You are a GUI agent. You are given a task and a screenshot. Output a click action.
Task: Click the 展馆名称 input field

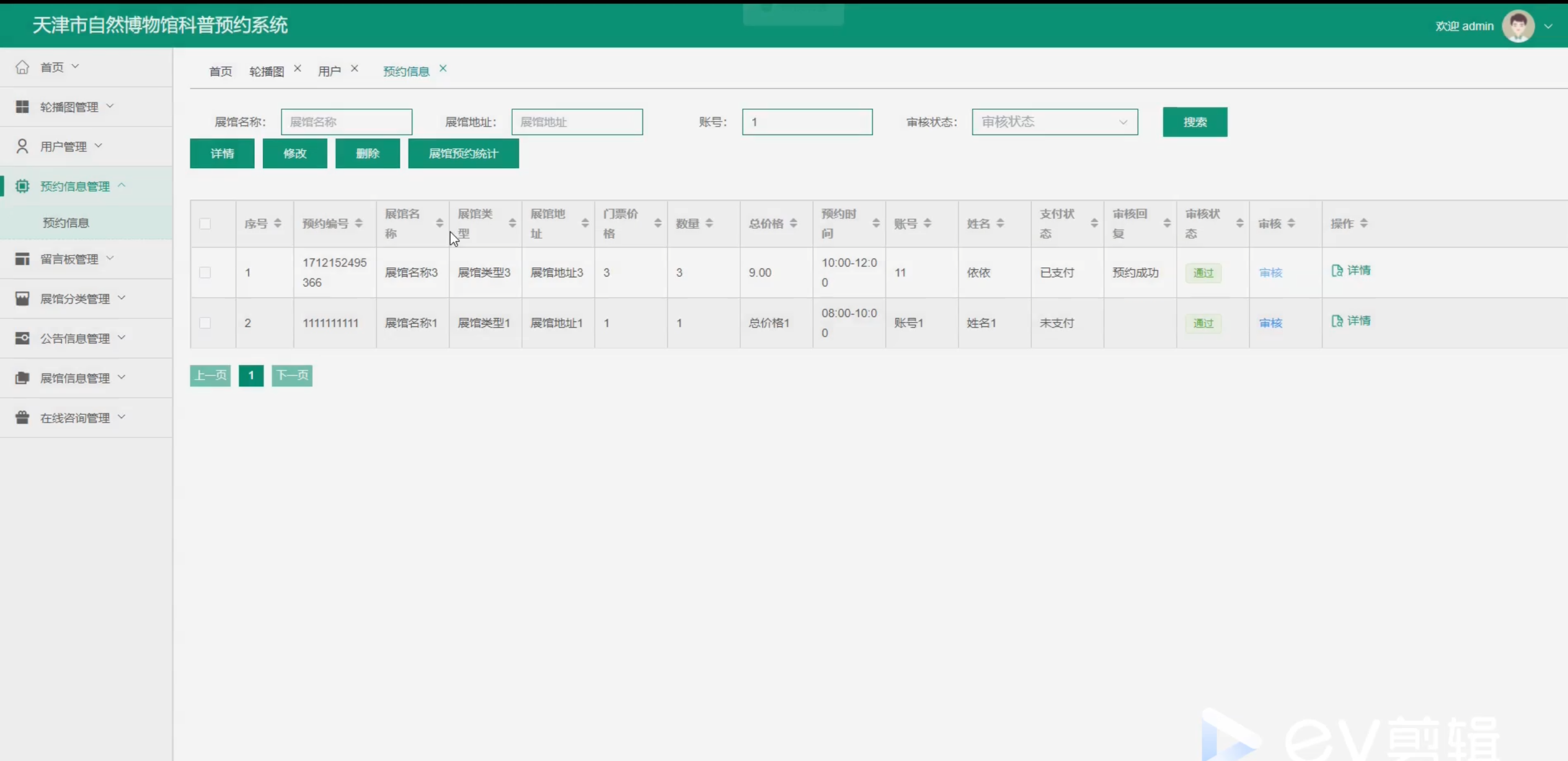point(346,122)
